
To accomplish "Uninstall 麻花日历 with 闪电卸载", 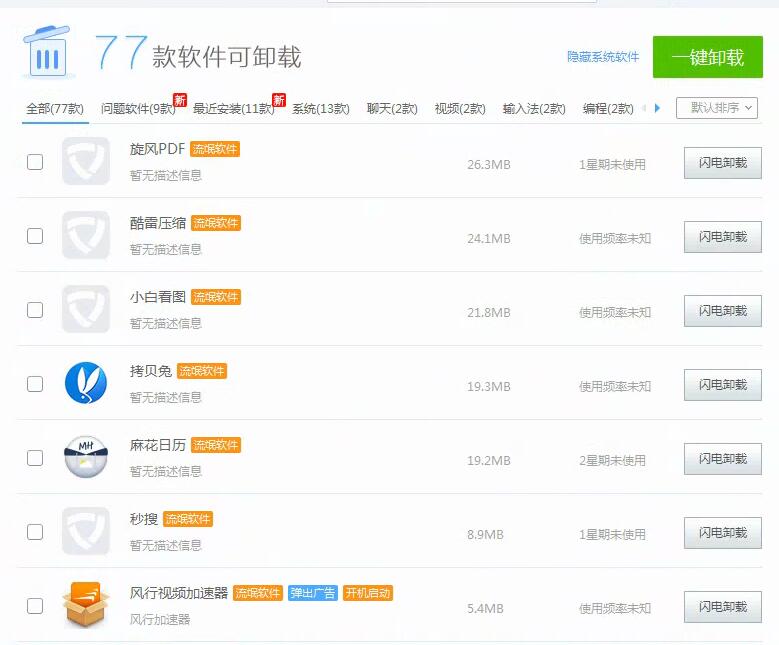I will tap(723, 459).
